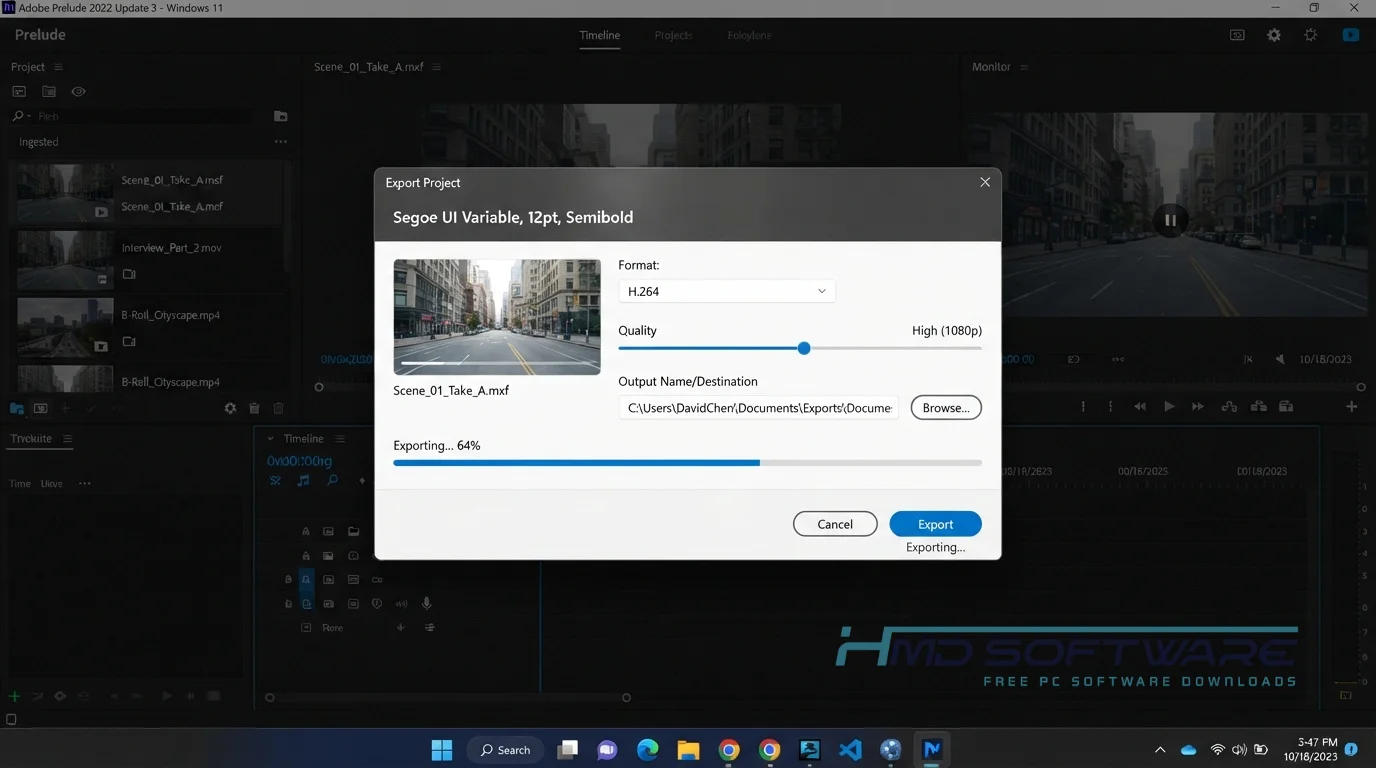
Task: Click the Scene_01_Take_A preview thumbnail in dialog
Action: pos(497,317)
